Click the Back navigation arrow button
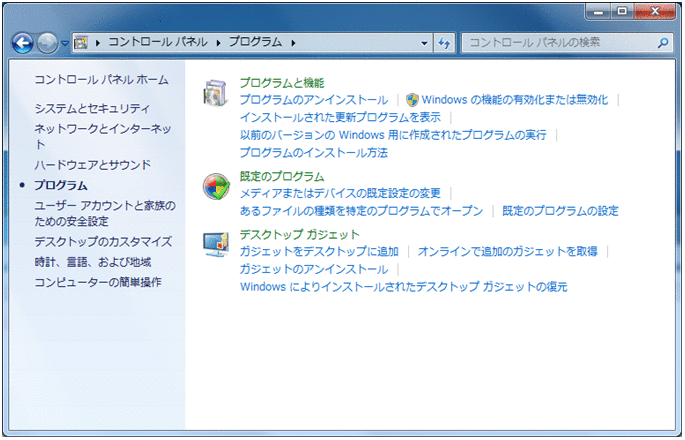Viewport: 685px width, 440px height. (x=22, y=43)
